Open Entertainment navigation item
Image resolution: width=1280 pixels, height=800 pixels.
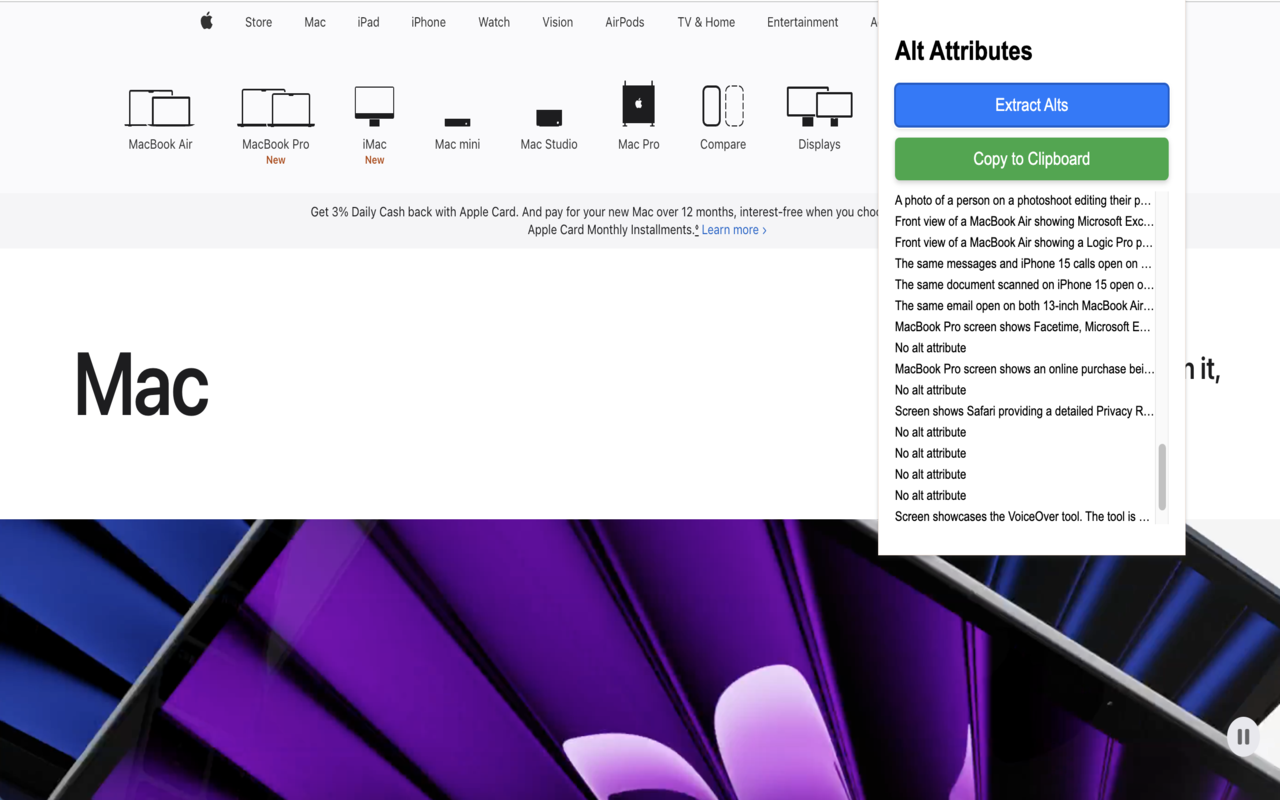[803, 22]
